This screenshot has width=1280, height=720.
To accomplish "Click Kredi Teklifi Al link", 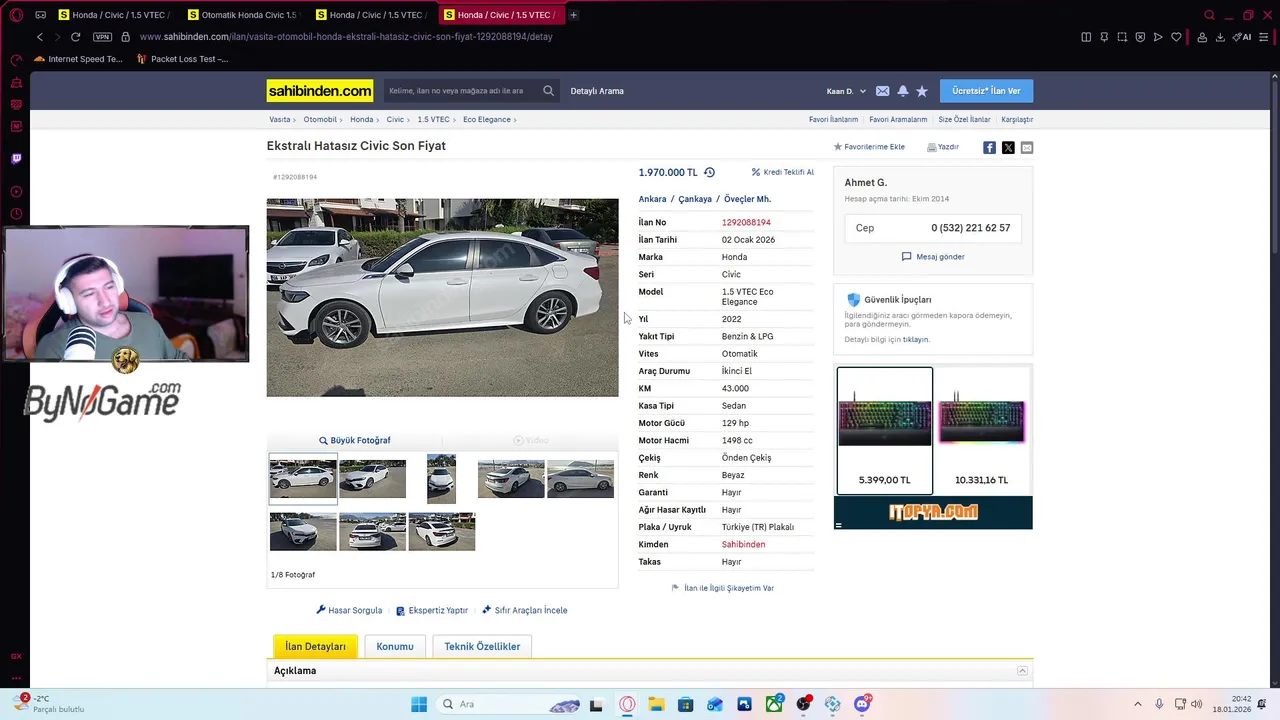I will [x=783, y=172].
